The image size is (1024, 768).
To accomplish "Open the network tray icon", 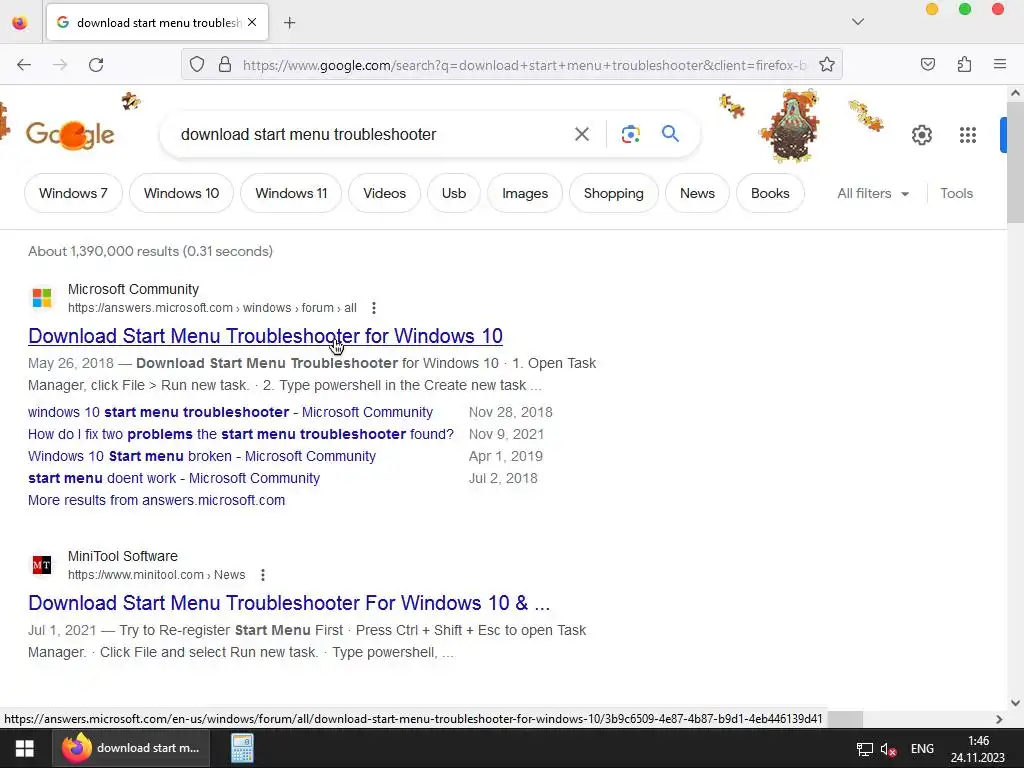I will [x=865, y=749].
